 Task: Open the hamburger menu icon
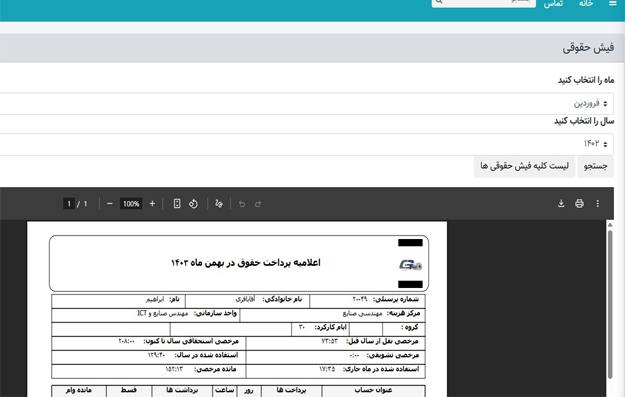tap(613, 4)
